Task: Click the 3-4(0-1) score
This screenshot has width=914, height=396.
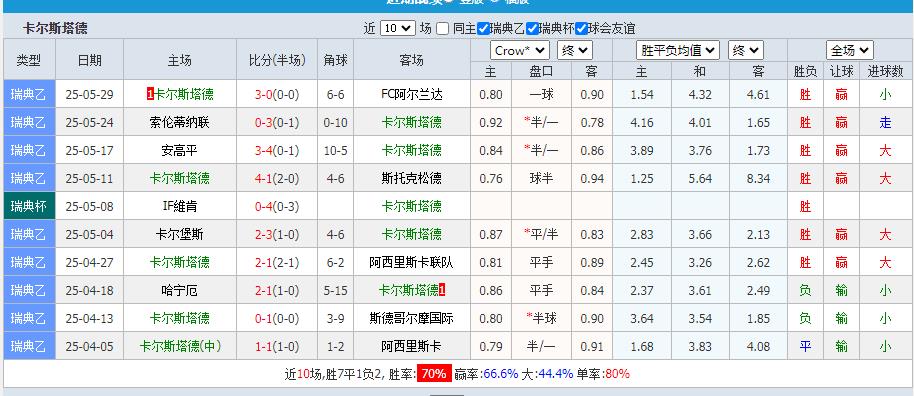Action: 277,150
